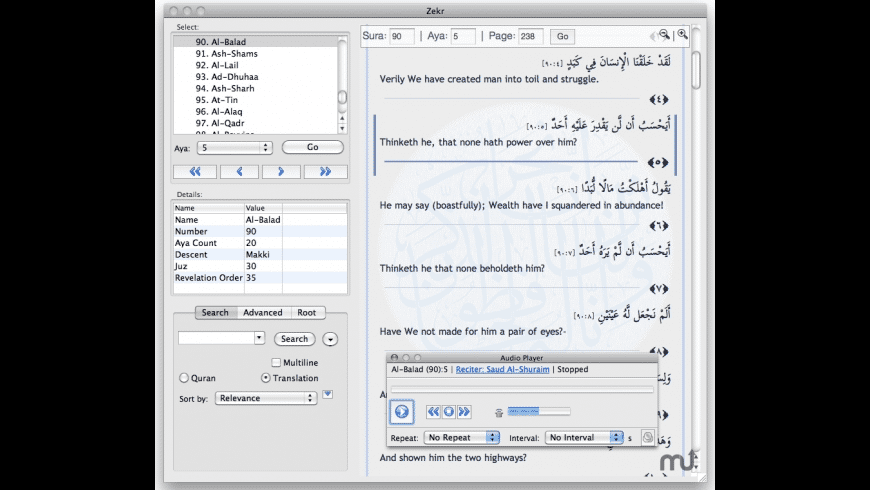Click the verse 'Verily We have created man'
870x490 pixels.
click(x=489, y=79)
